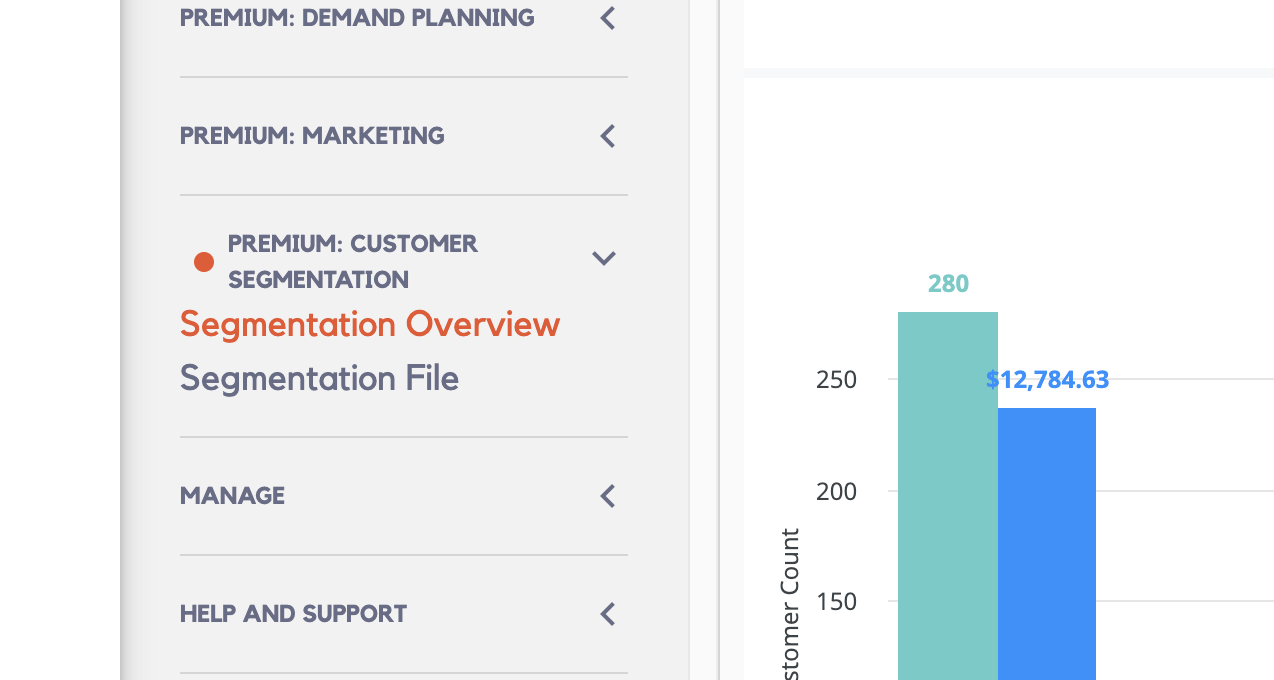The width and height of the screenshot is (1274, 680).
Task: Click the blue revenue bar
Action: 1047,545
